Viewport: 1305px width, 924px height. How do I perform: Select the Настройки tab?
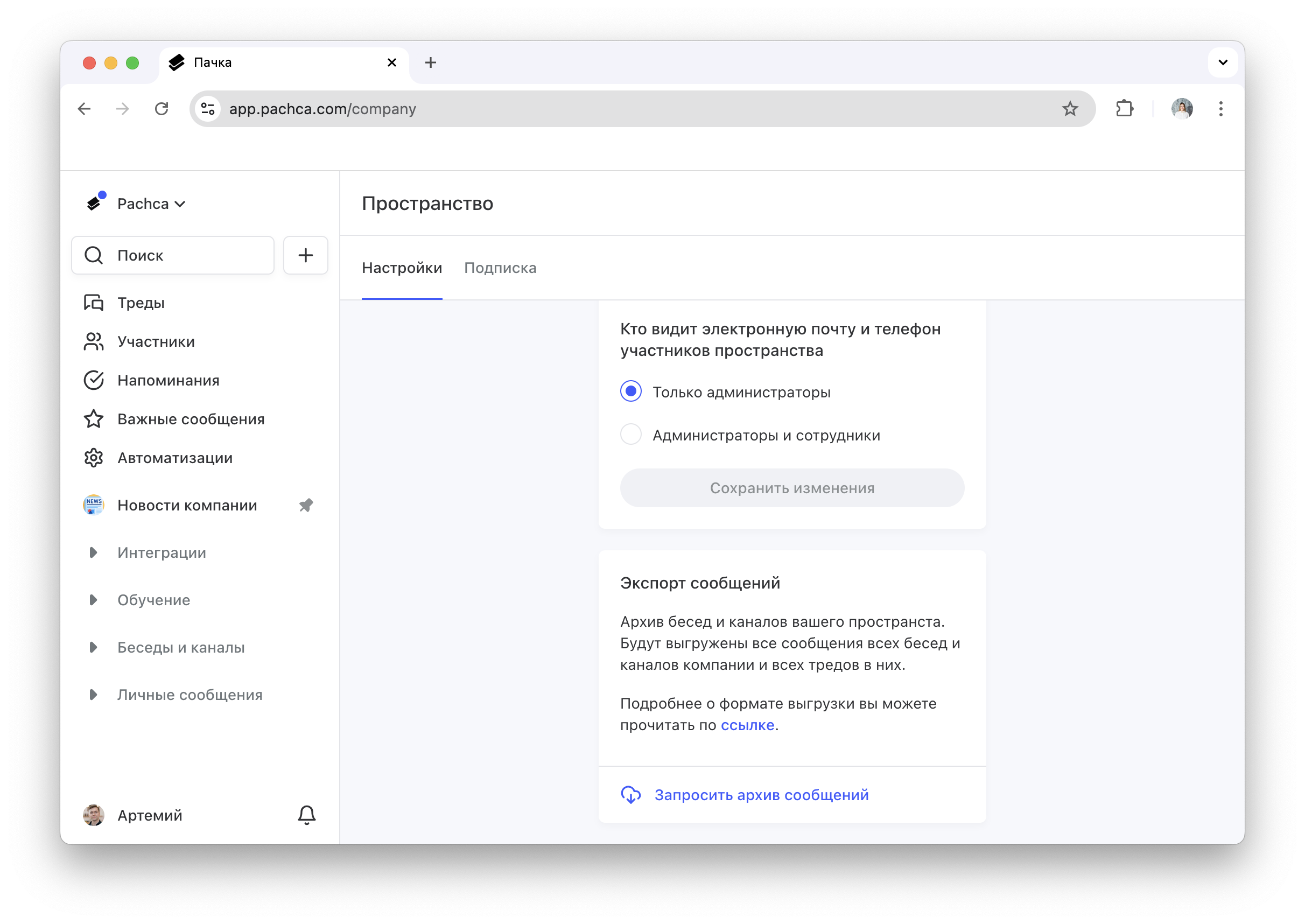pos(402,268)
